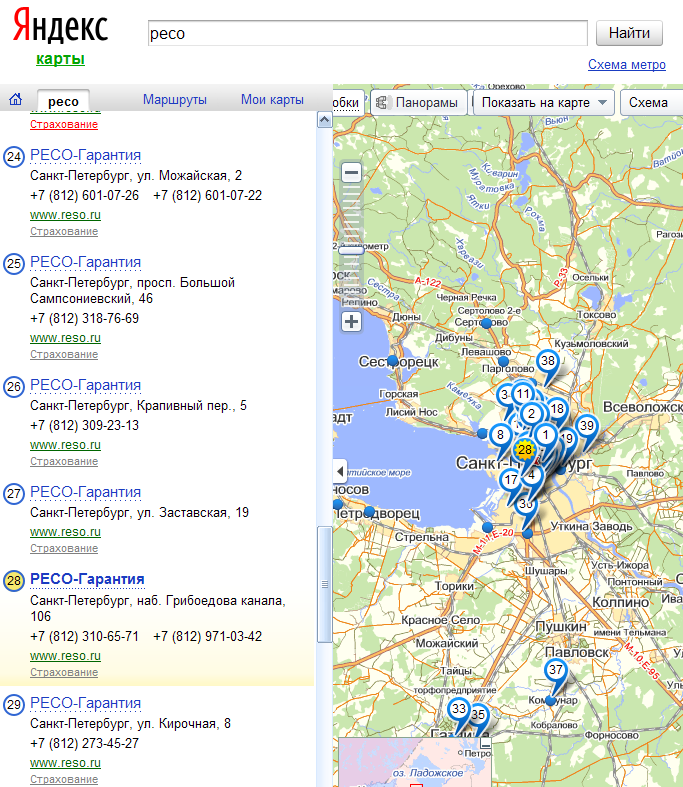683x787 pixels.
Task: Click the red Страхование link at list top
Action: tap(64, 124)
